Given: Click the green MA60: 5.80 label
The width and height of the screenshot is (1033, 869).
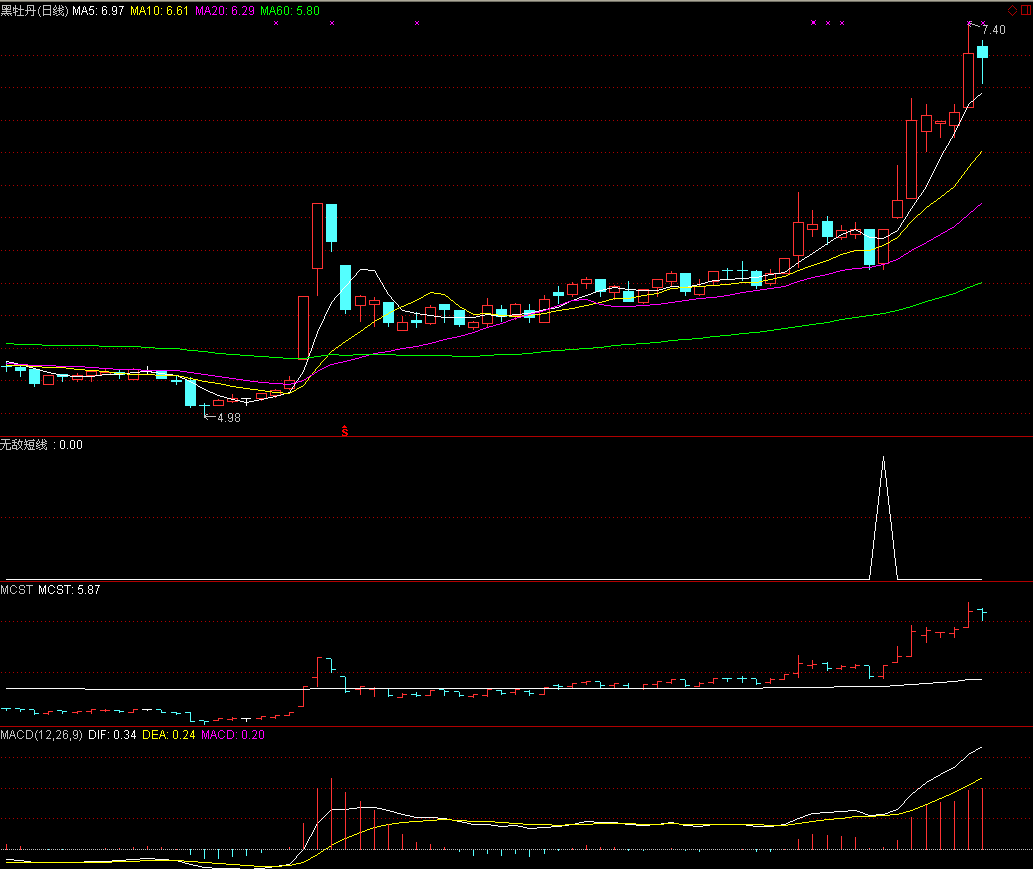Looking at the screenshot, I should click(x=290, y=11).
